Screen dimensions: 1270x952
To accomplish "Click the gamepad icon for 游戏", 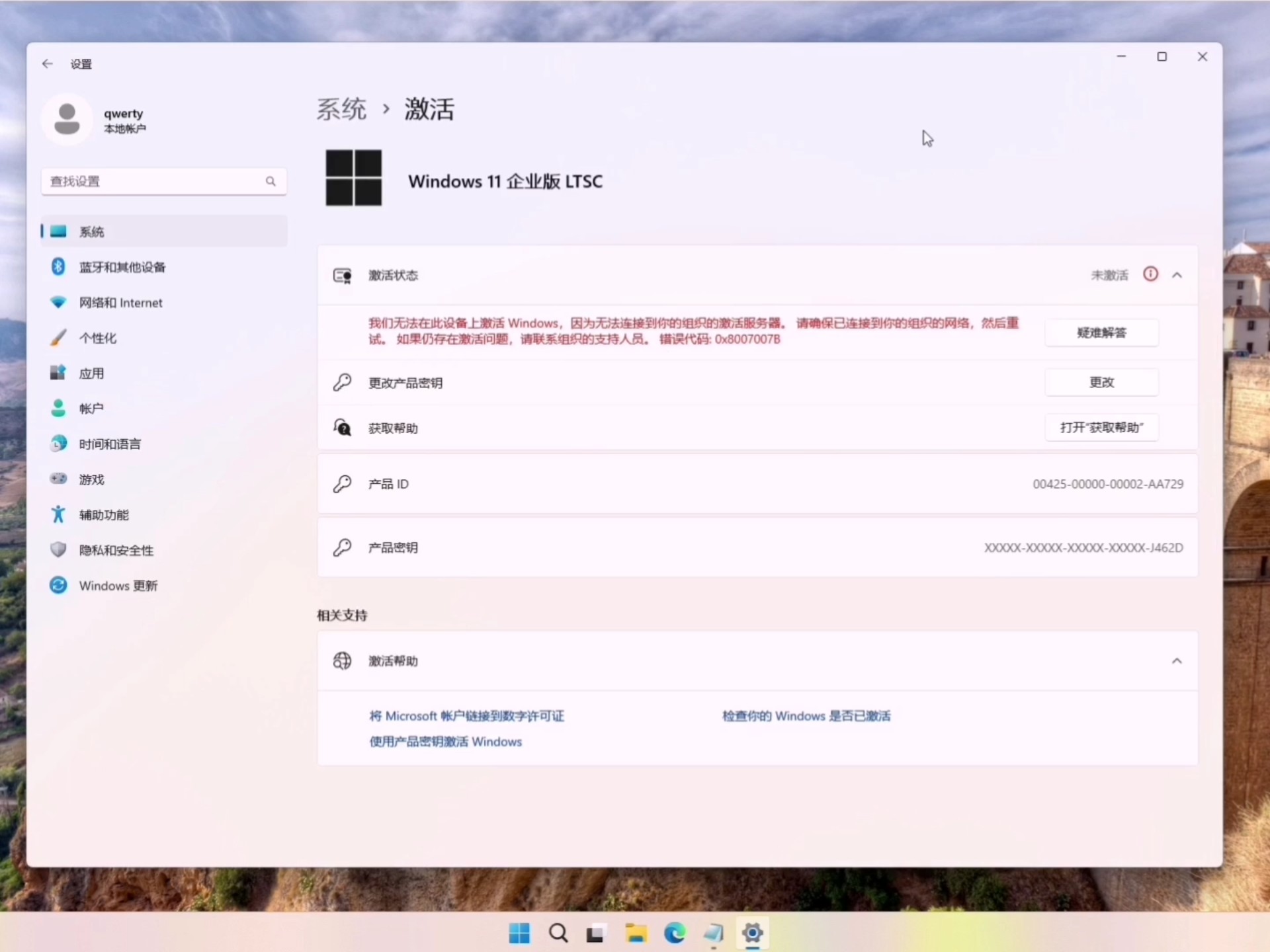I will (x=58, y=479).
